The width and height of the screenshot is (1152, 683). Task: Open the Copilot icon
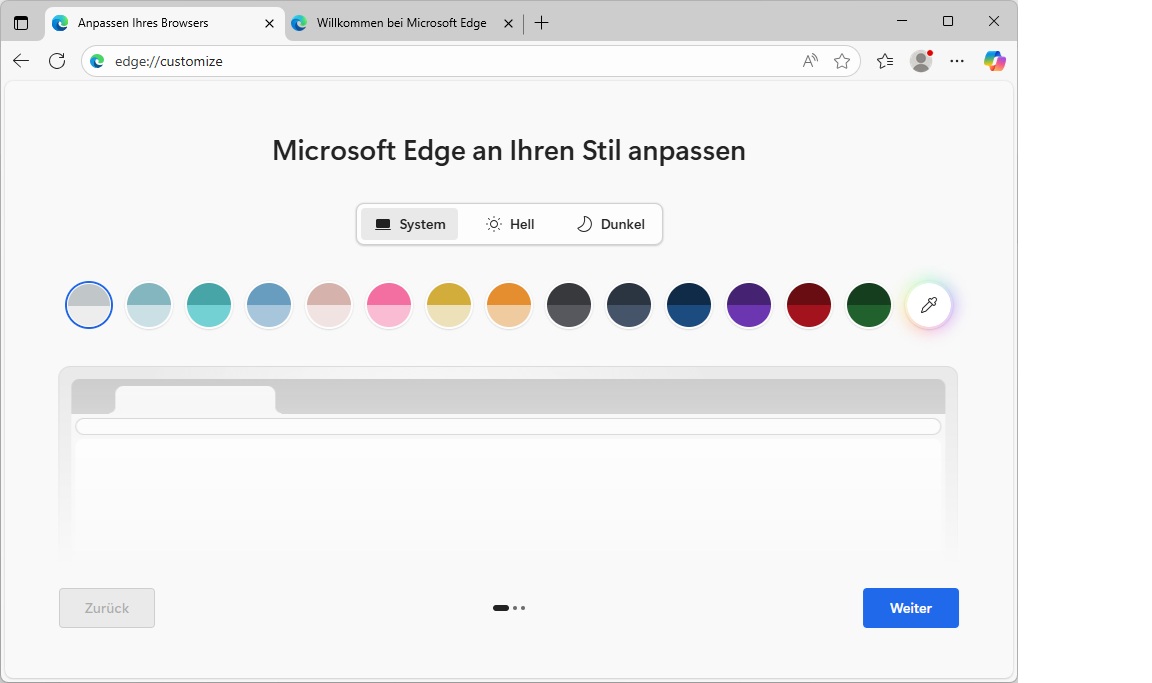[994, 61]
